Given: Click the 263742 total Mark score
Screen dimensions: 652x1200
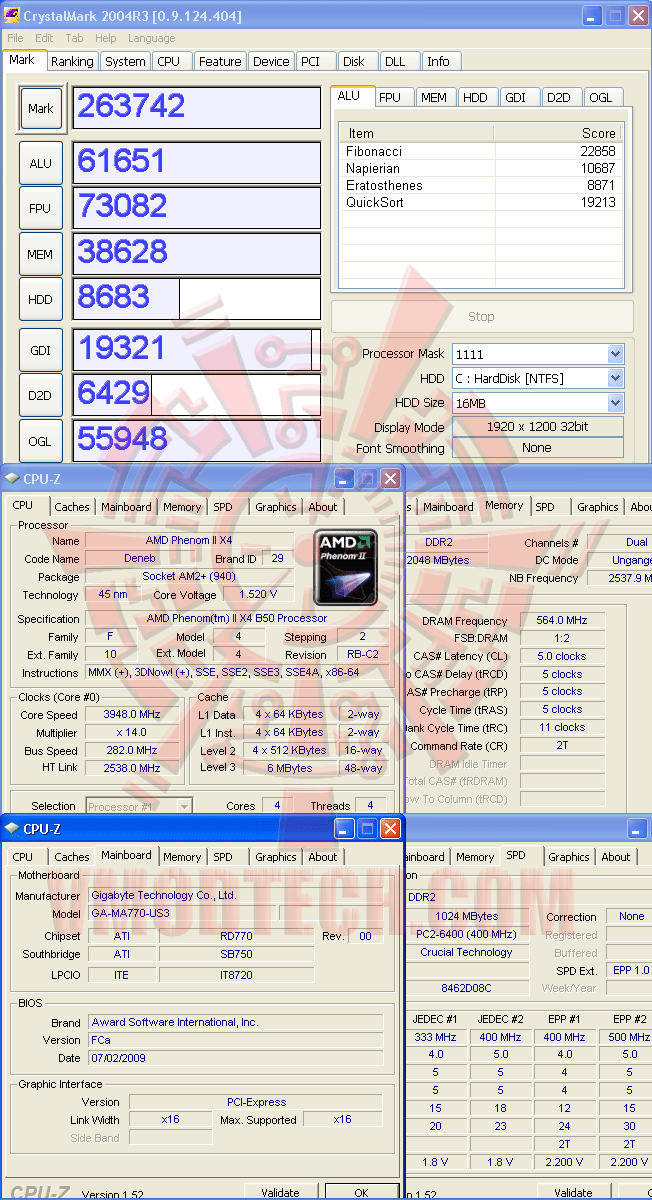Looking at the screenshot, I should coord(197,107).
